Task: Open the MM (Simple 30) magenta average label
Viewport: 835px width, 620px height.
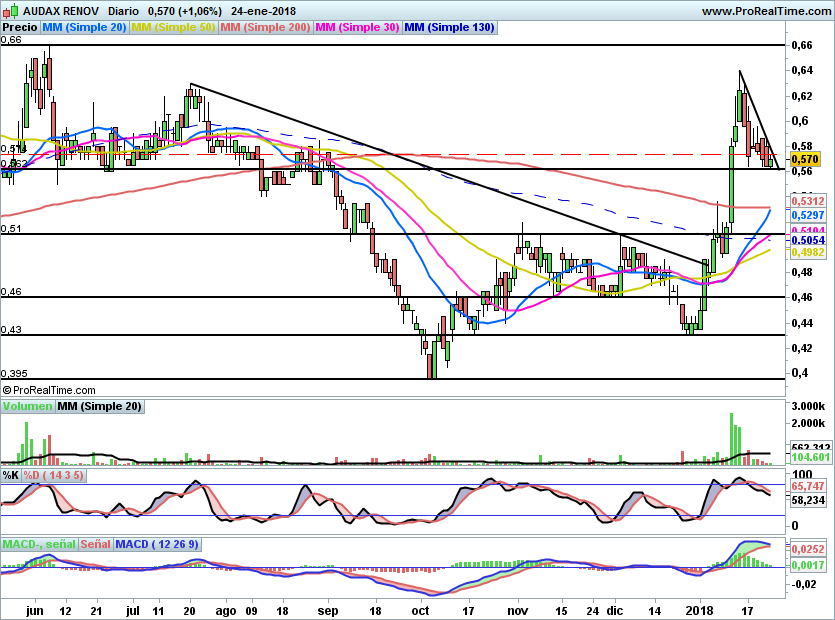Action: click(x=357, y=27)
